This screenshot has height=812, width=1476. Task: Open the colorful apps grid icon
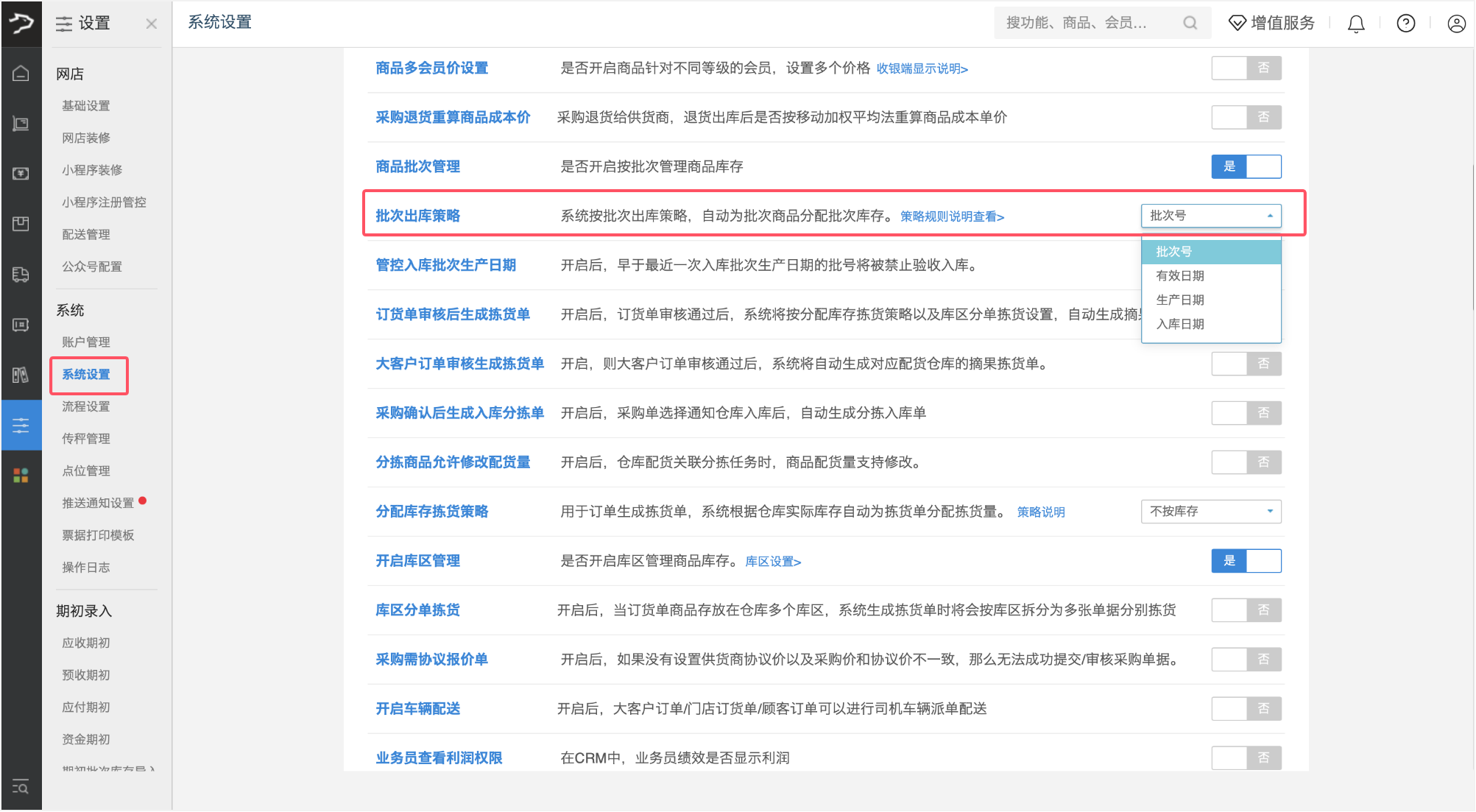point(21,476)
